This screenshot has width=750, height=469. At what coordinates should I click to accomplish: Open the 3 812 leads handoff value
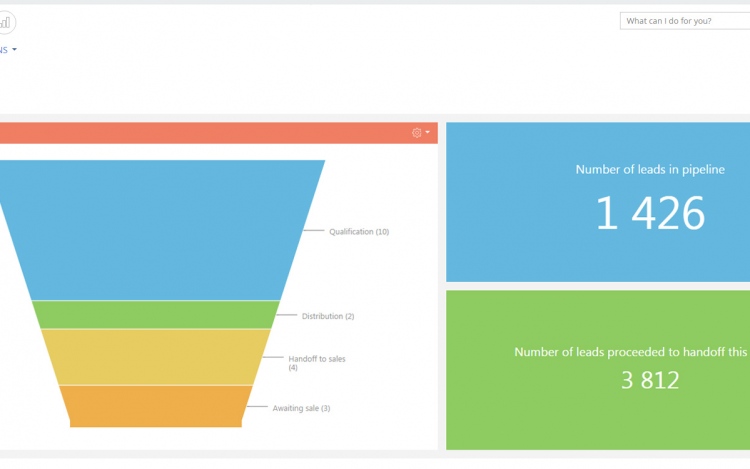pos(650,380)
